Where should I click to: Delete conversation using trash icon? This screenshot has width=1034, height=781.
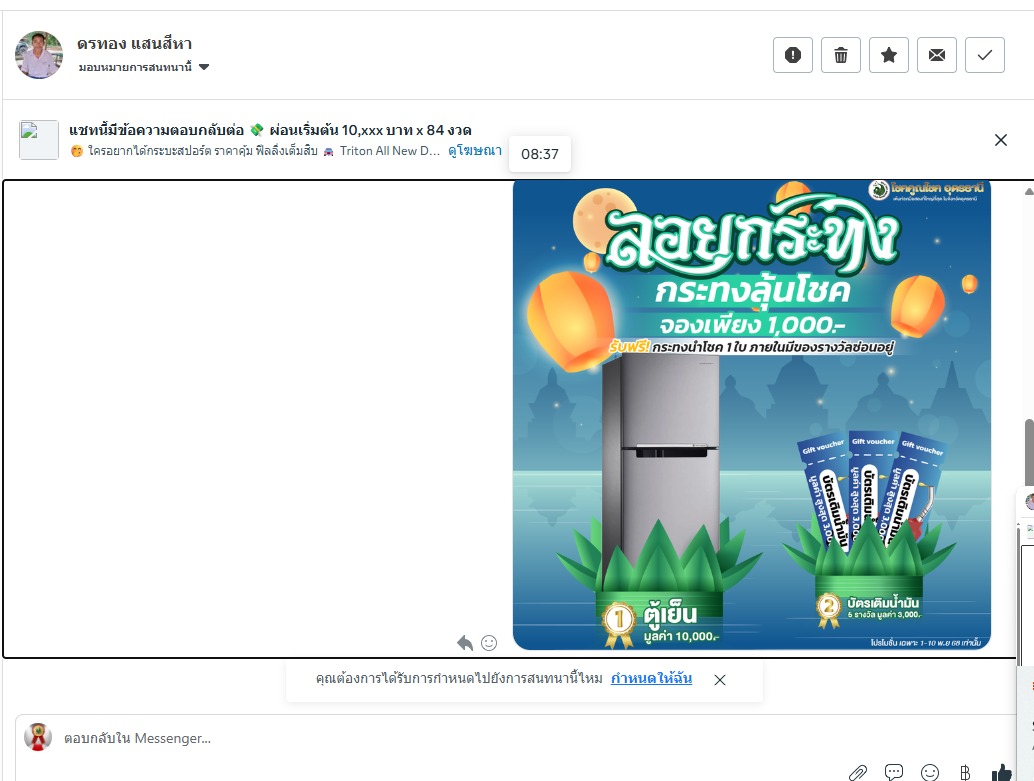(841, 55)
